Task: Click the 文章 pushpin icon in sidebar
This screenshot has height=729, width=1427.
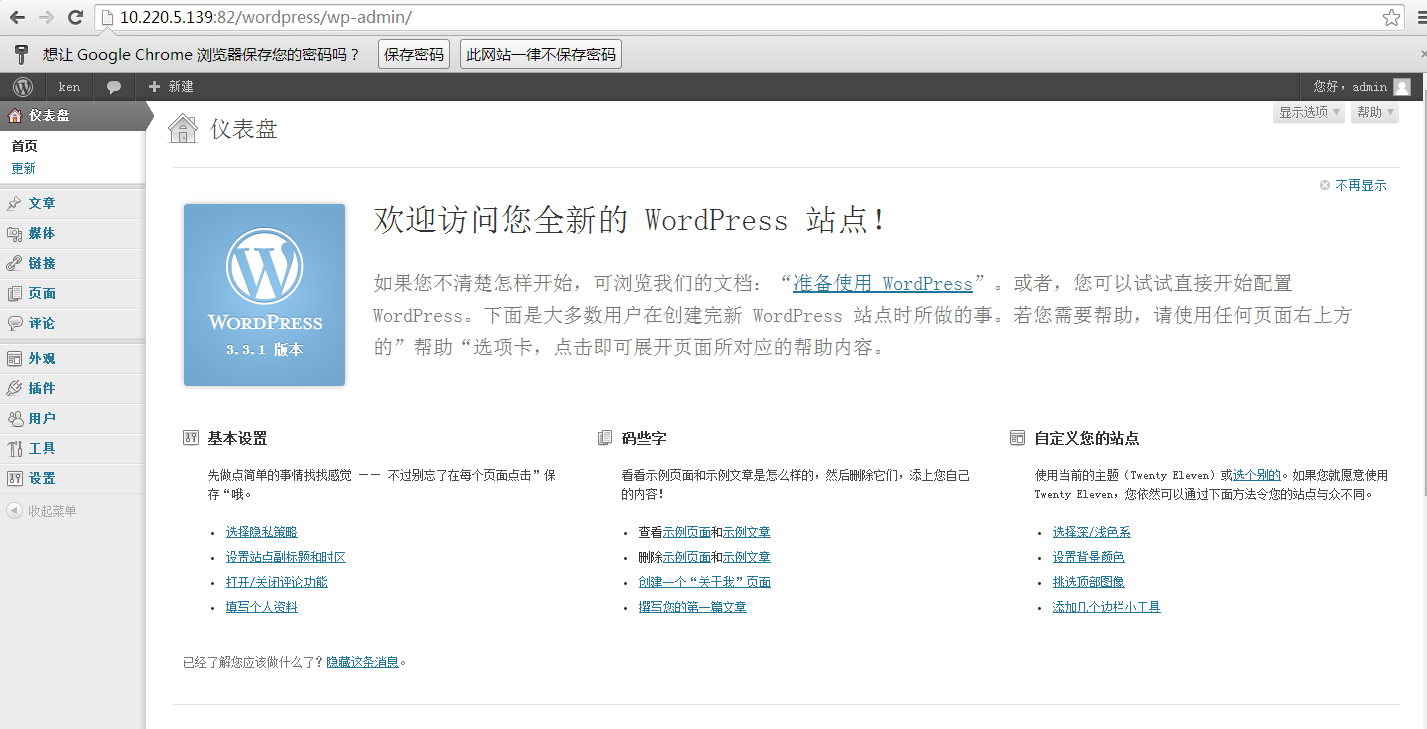Action: coord(14,203)
